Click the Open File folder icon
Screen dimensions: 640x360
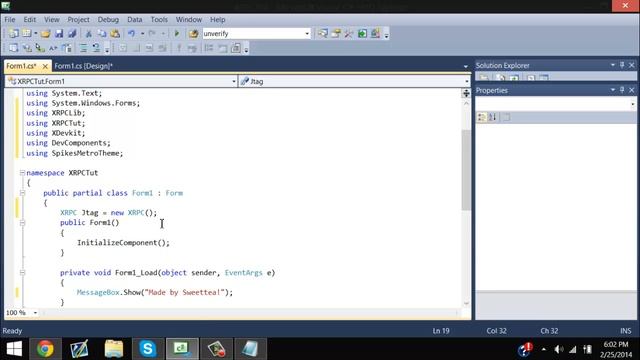(45, 33)
